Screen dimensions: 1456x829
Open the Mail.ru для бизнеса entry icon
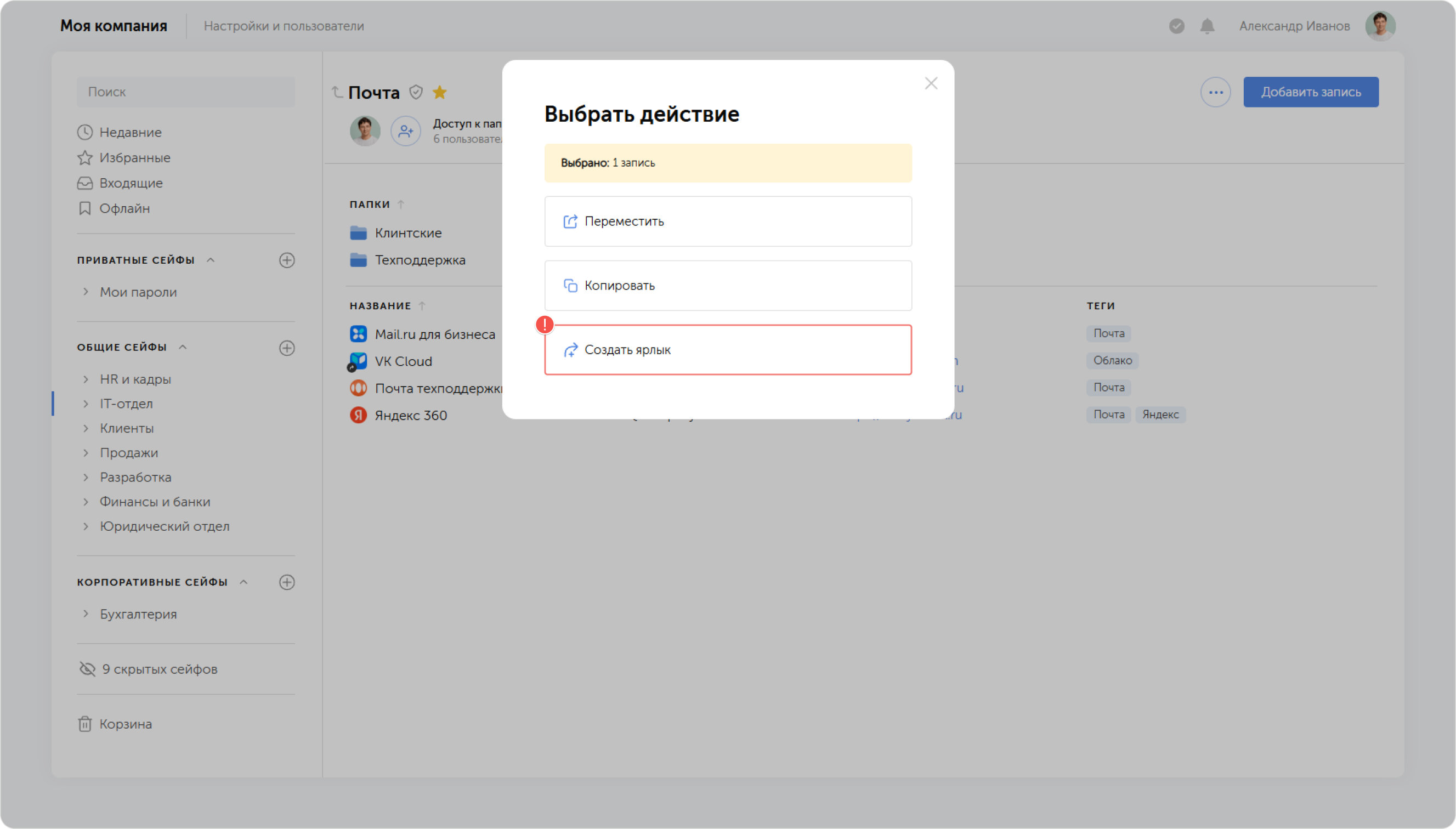click(x=358, y=334)
